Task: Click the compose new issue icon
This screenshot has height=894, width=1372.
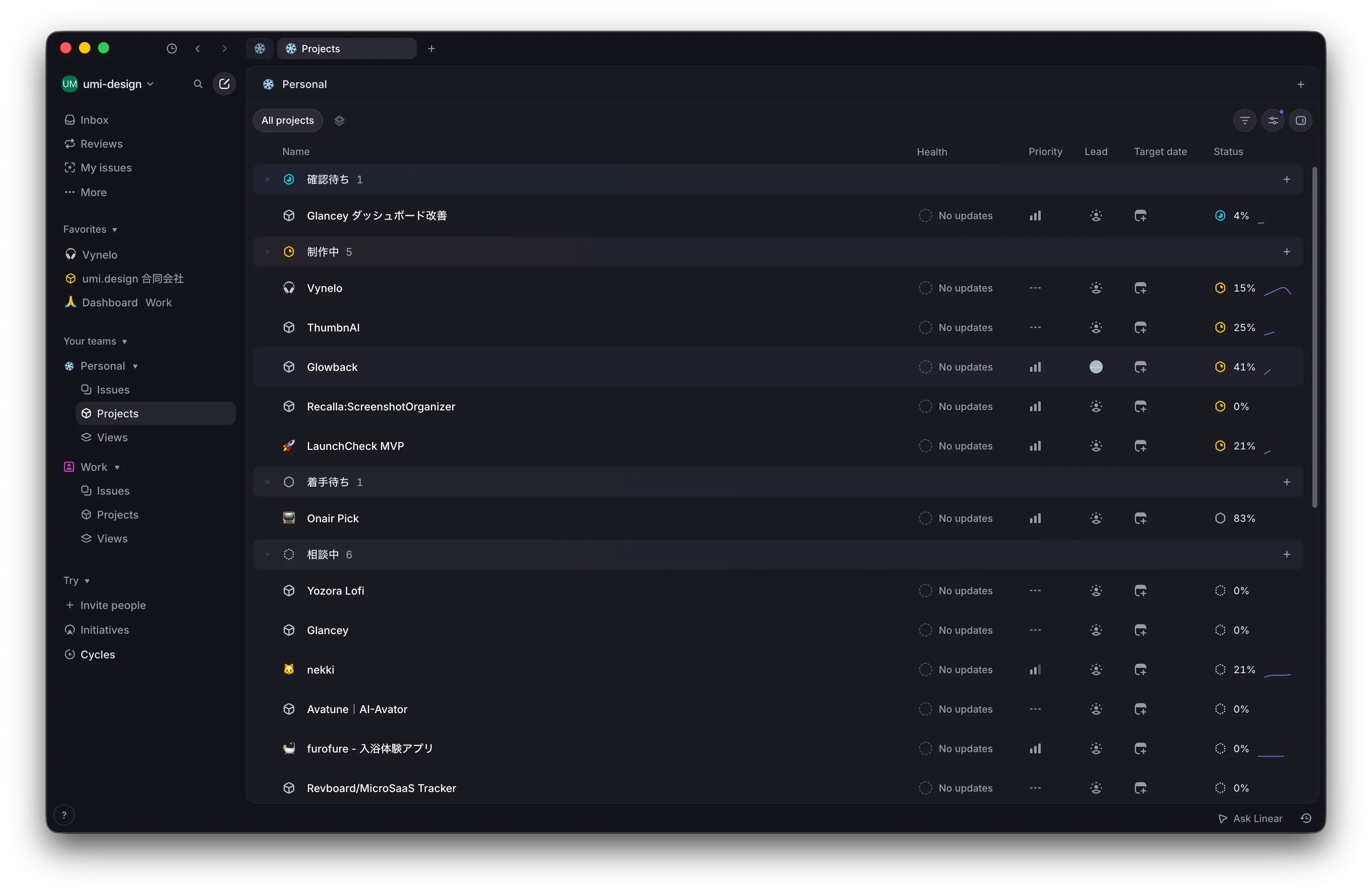Action: (x=224, y=84)
